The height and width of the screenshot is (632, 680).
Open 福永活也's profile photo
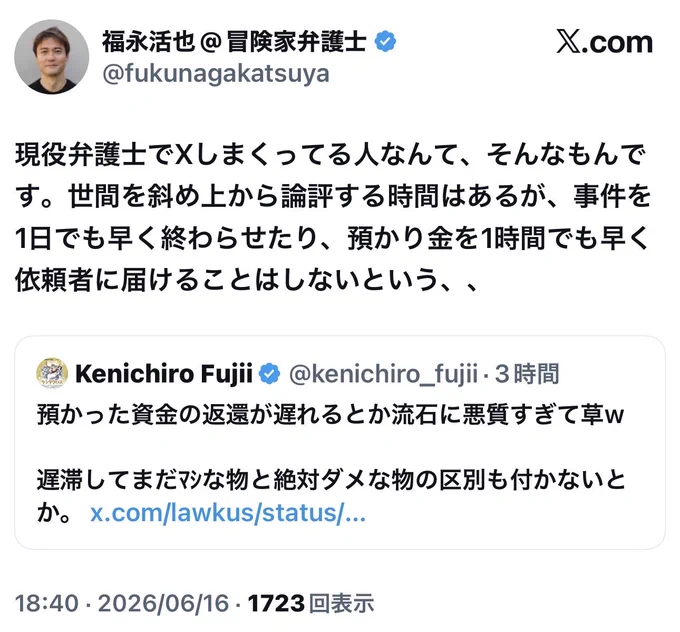[52, 57]
